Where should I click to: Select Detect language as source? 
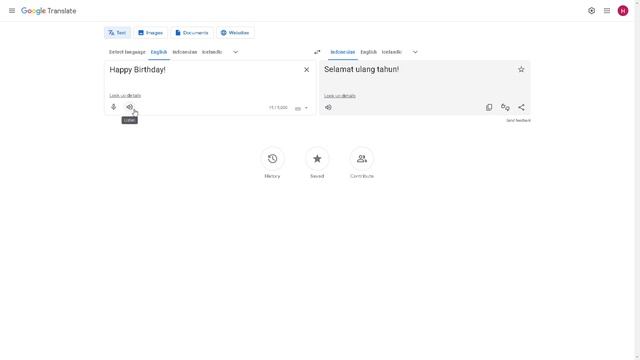127,52
